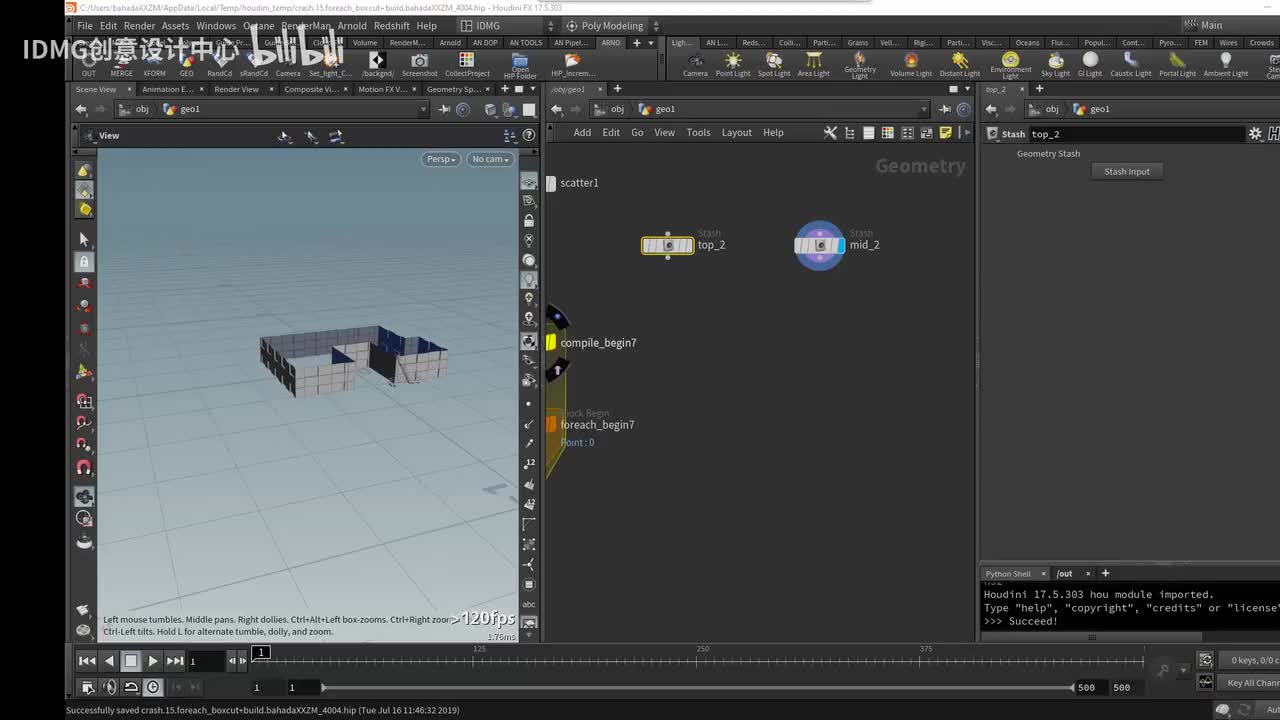This screenshot has width=1280, height=720.
Task: Click the frame range slider handle
Action: click(x=322, y=687)
